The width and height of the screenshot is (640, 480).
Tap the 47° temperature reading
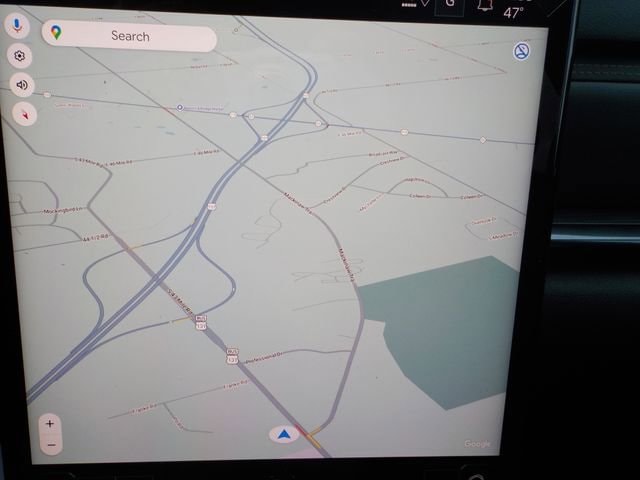coord(513,12)
